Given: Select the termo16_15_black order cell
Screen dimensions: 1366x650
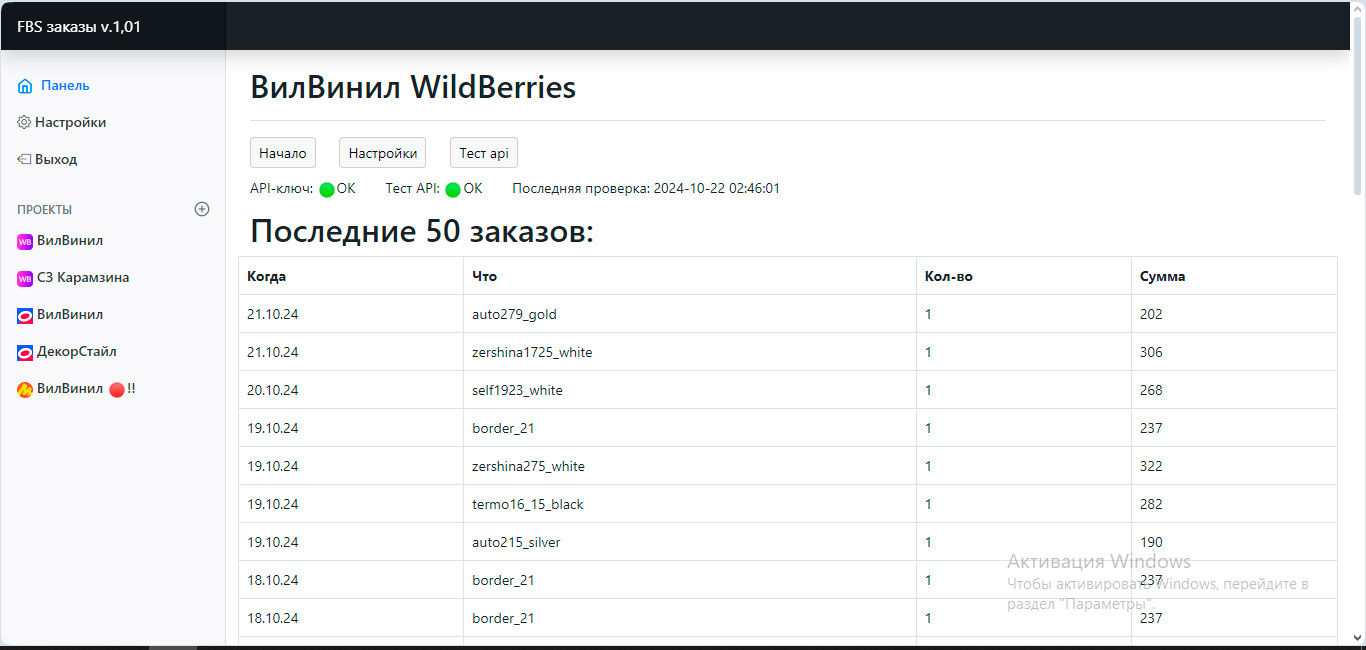Looking at the screenshot, I should [x=528, y=504].
